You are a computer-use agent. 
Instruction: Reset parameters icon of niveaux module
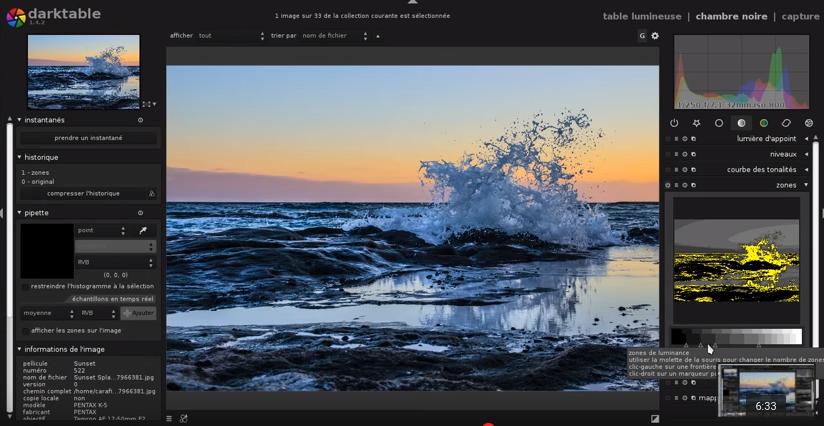tap(685, 154)
